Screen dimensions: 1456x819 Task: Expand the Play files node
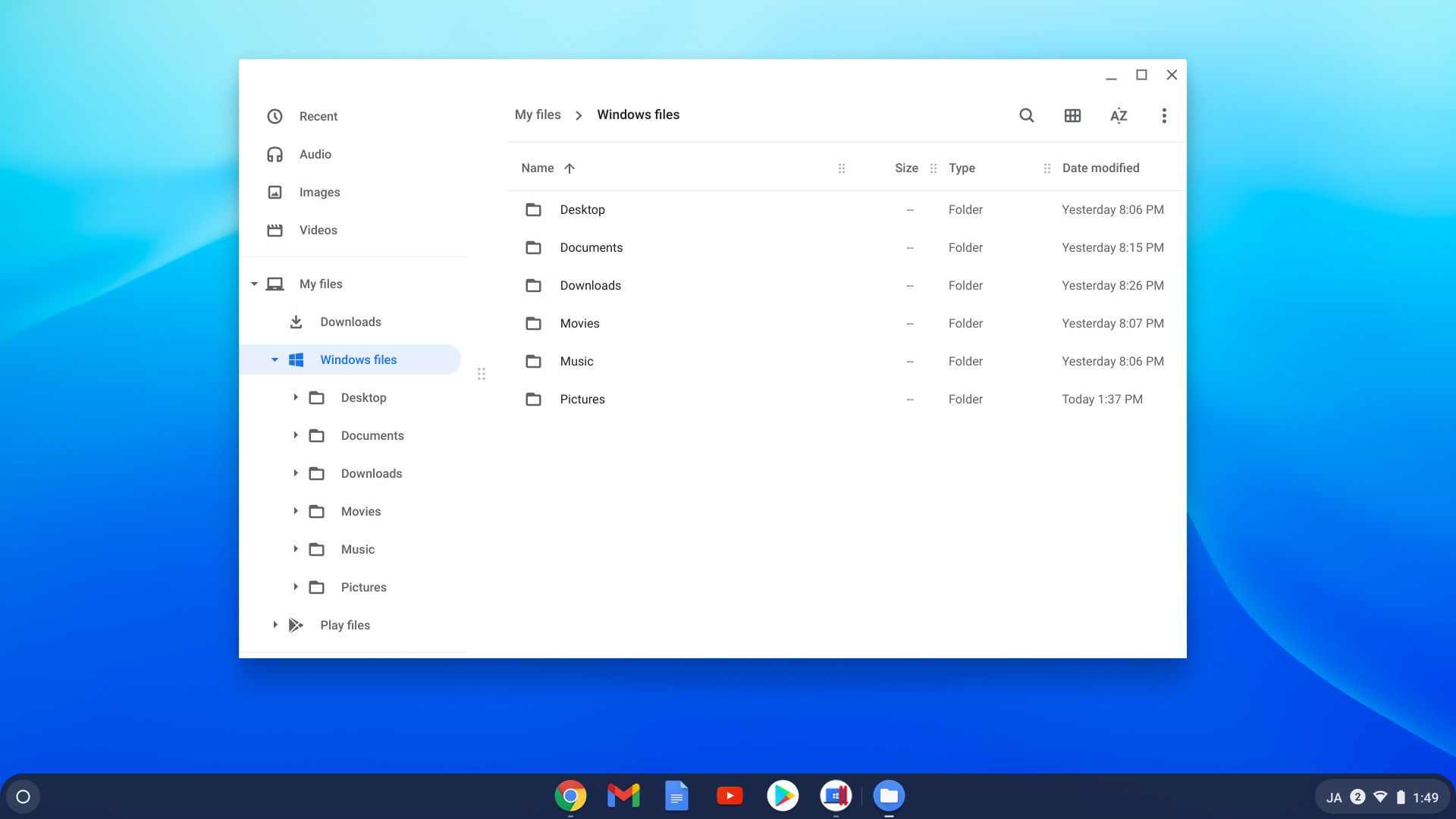[x=275, y=625]
